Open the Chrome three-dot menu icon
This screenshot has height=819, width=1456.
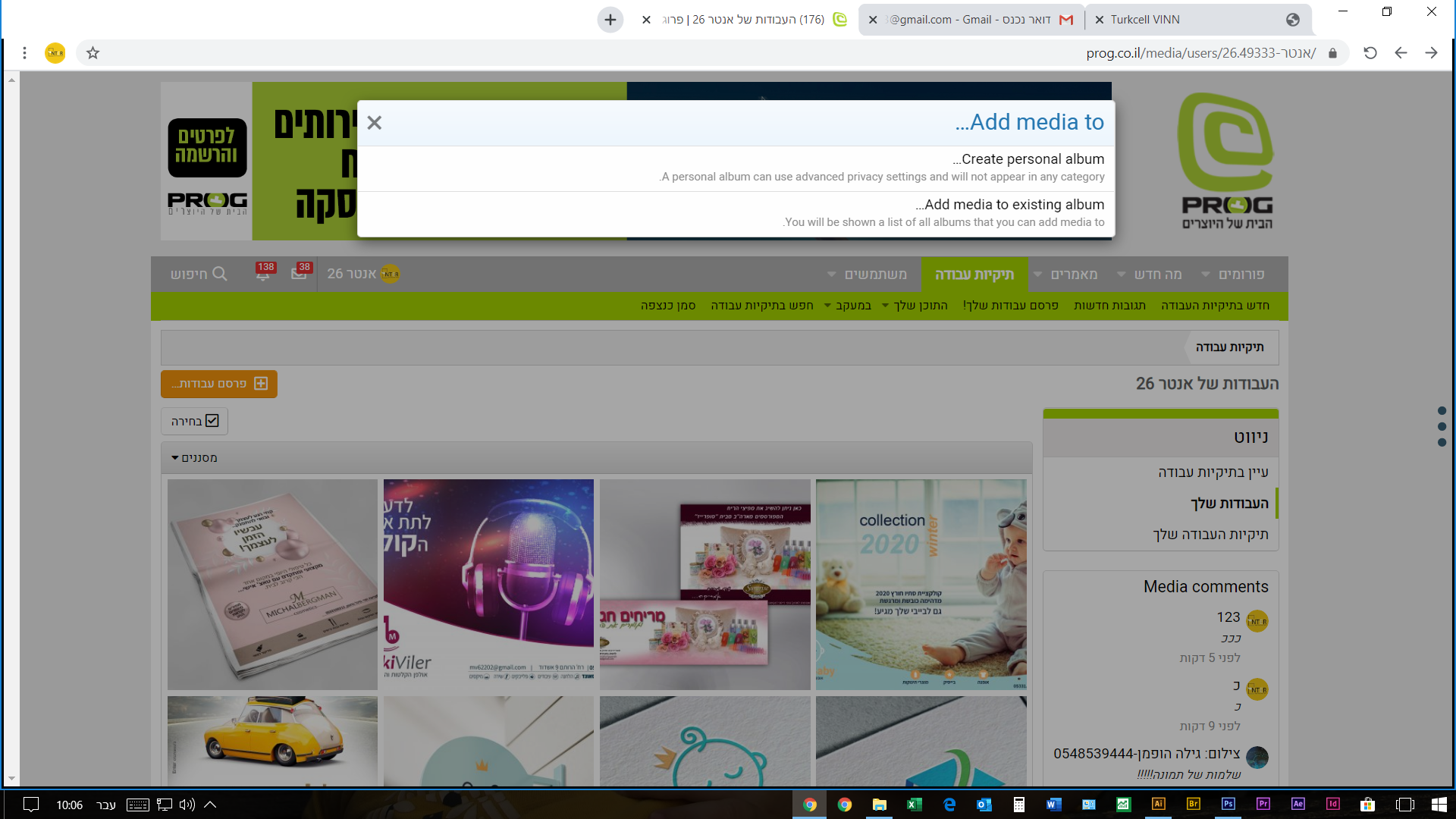pyautogui.click(x=24, y=53)
